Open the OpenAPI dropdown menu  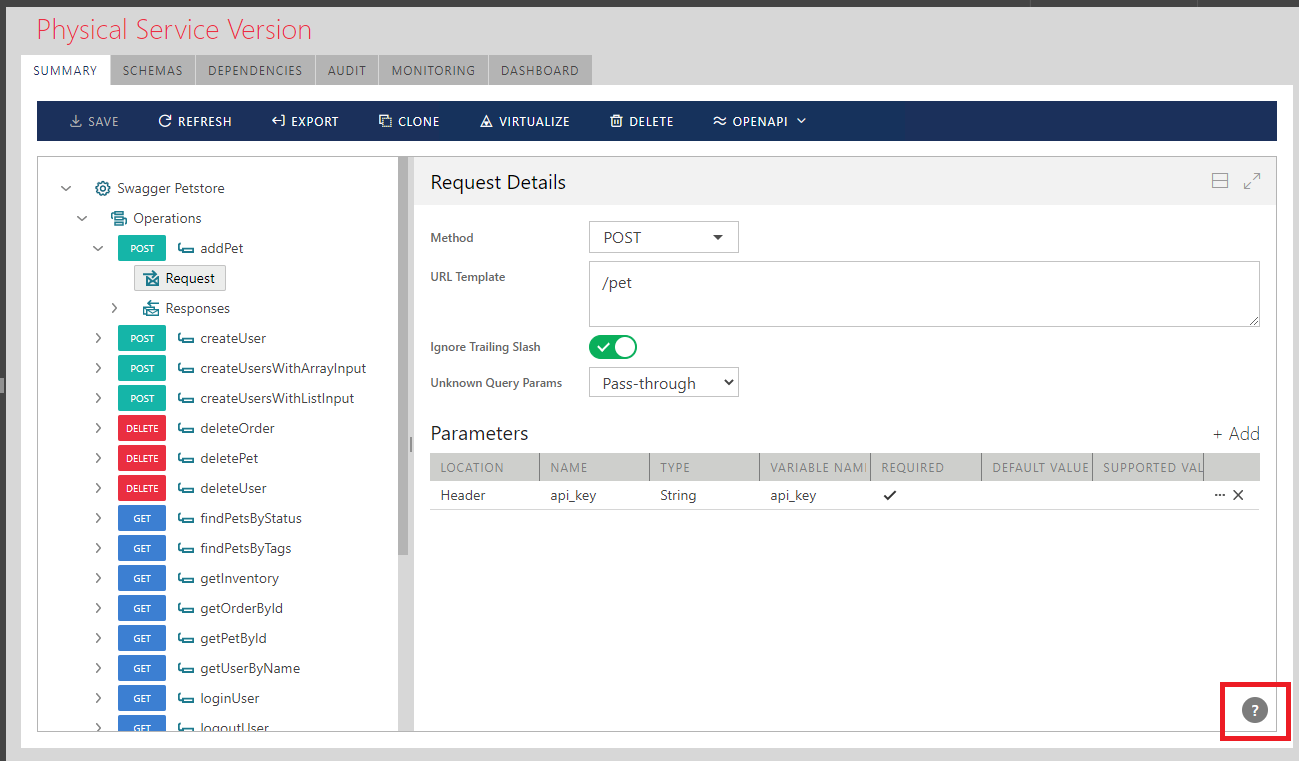click(x=759, y=121)
